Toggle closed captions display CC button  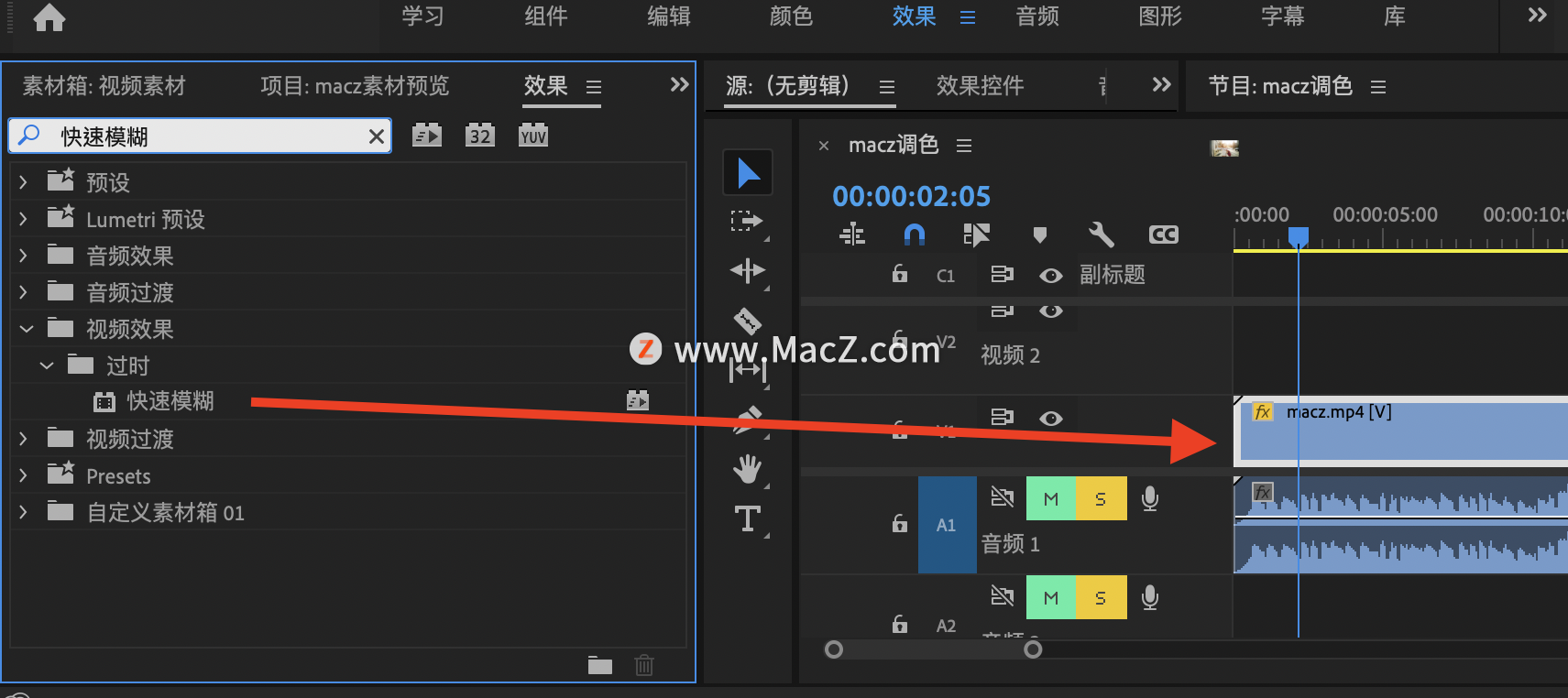(1164, 234)
